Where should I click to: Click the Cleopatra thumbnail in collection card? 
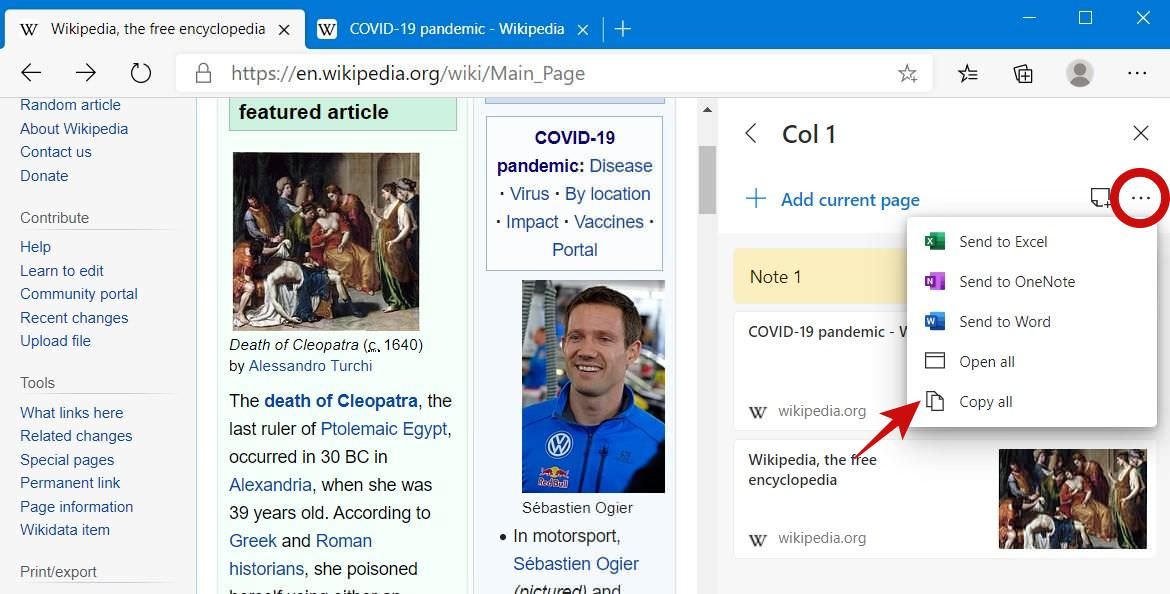coord(1072,498)
